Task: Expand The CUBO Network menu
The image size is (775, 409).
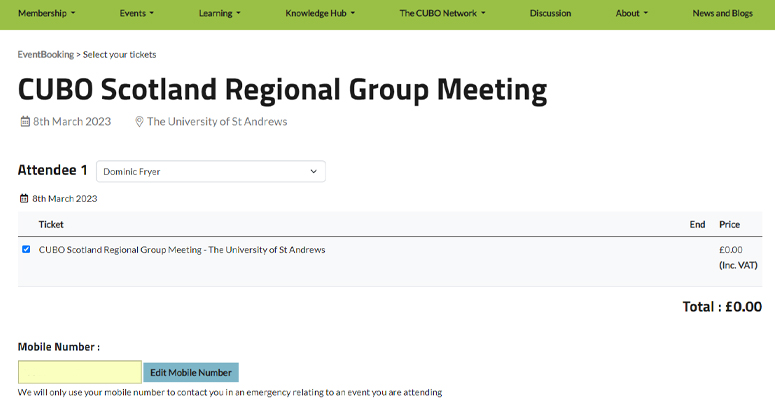Action: coord(442,13)
